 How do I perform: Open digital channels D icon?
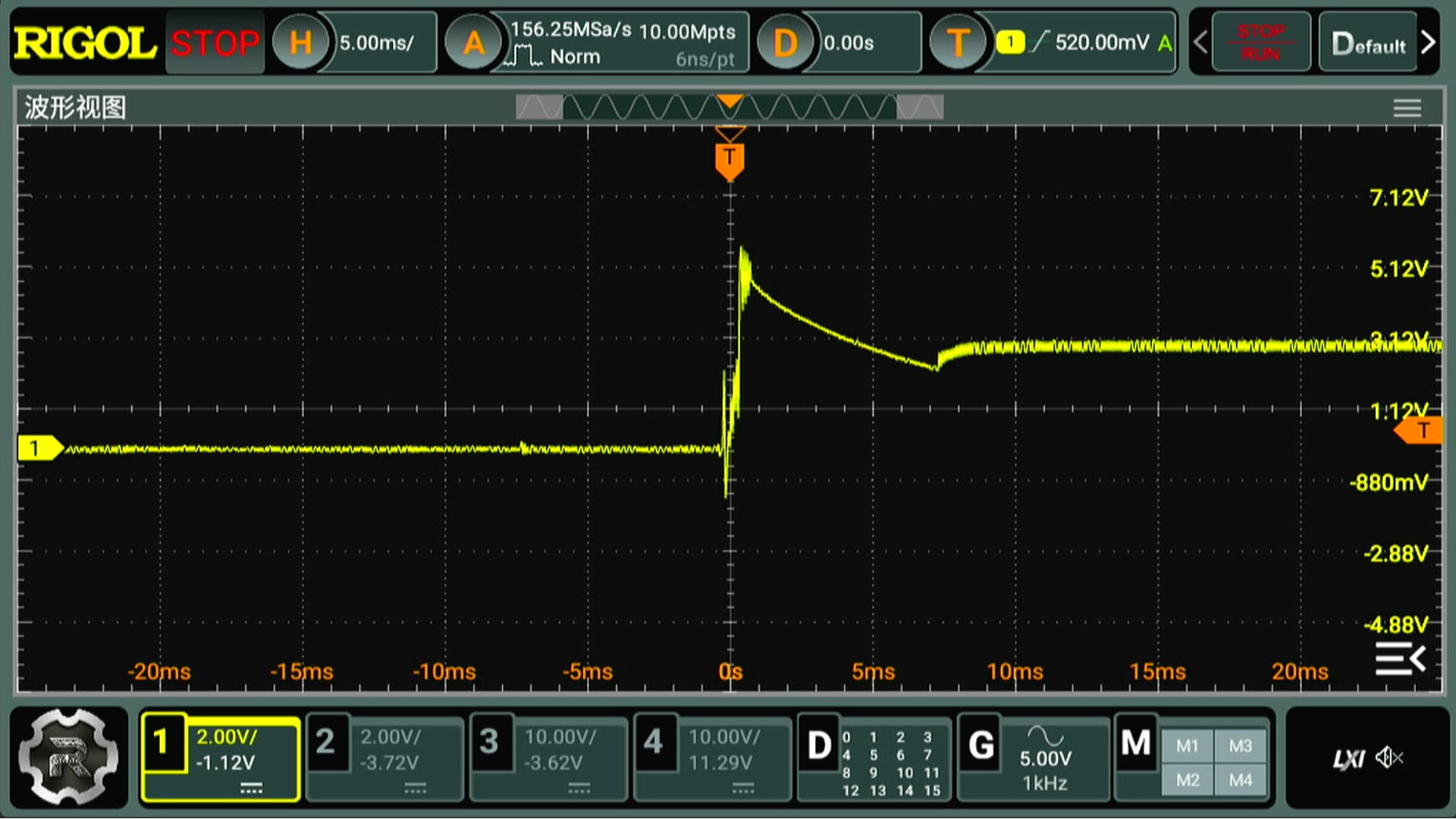[819, 745]
